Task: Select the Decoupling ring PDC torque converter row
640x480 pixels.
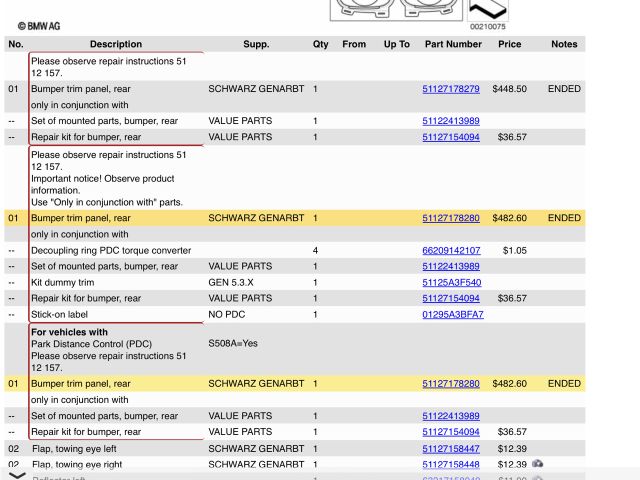Action: [x=111, y=250]
